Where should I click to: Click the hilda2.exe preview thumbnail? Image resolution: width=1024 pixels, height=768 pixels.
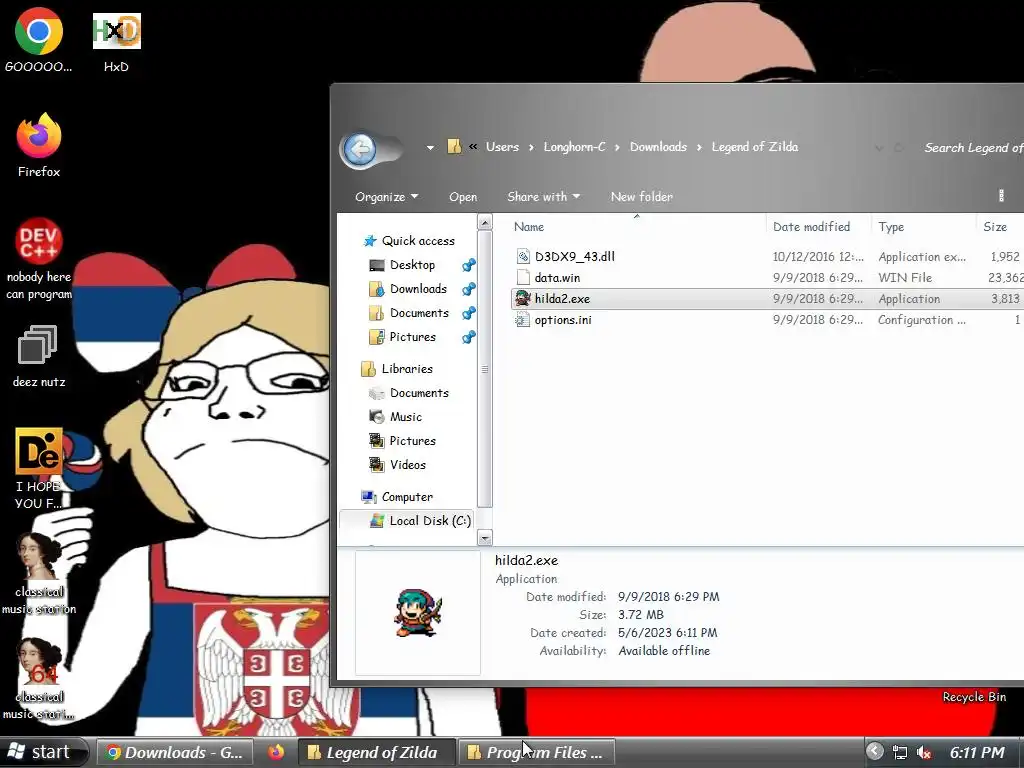418,613
